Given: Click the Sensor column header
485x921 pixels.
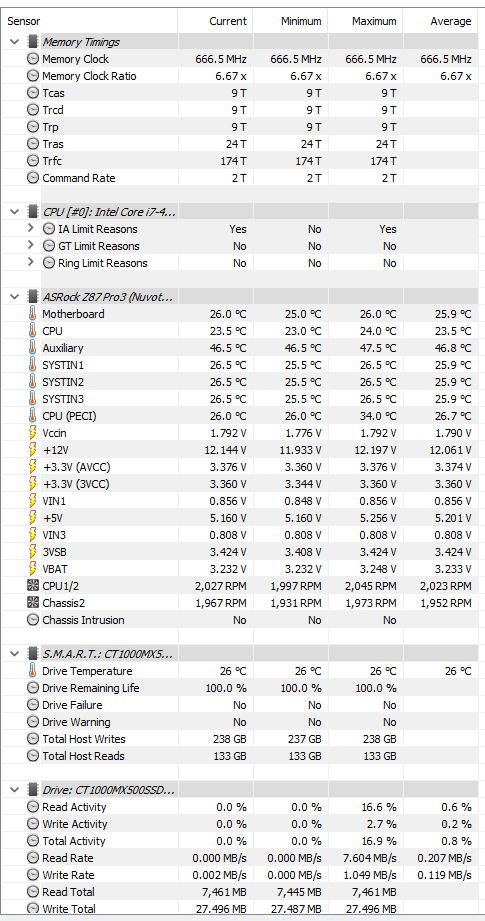Looking at the screenshot, I should tap(89, 21).
